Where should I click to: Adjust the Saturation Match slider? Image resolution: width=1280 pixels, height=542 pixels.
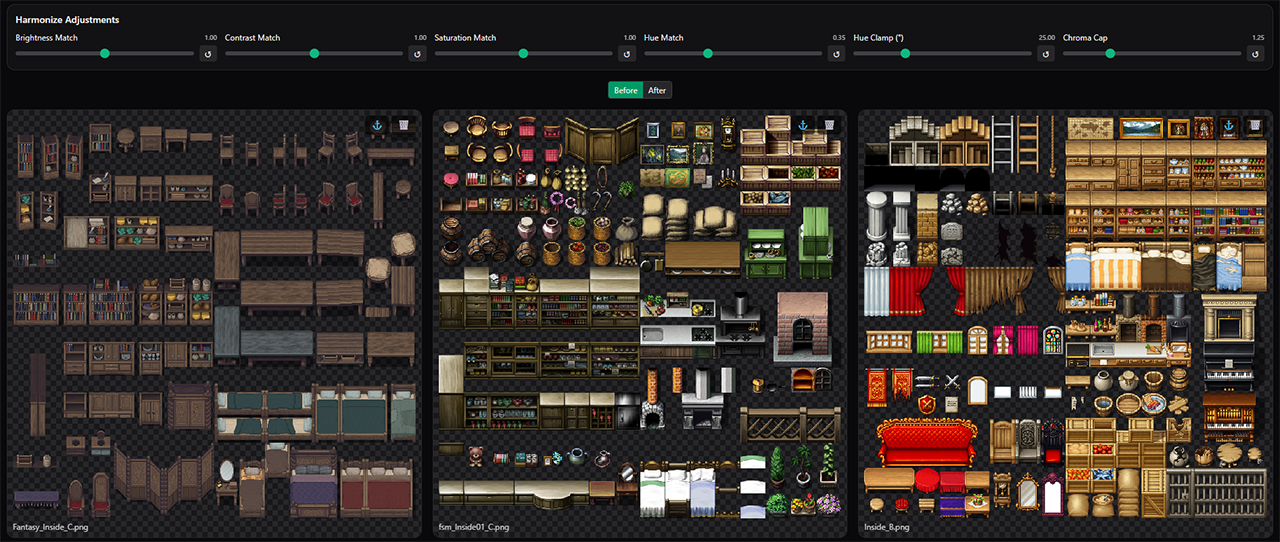[x=524, y=53]
